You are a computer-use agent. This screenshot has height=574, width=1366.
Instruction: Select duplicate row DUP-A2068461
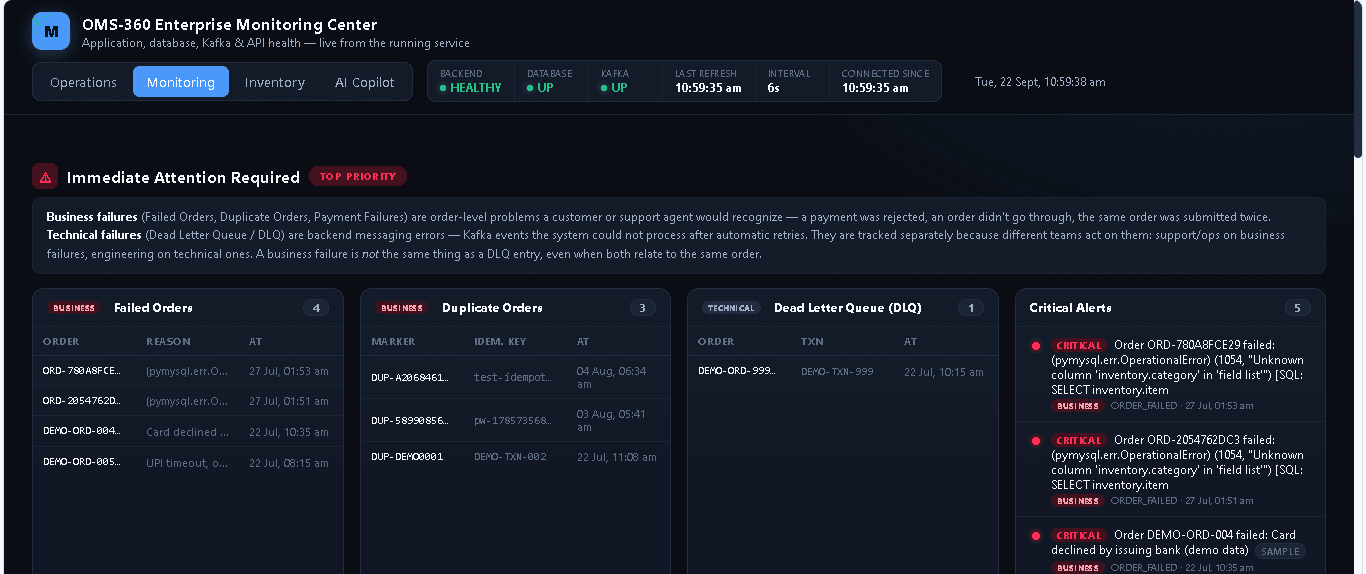point(516,378)
